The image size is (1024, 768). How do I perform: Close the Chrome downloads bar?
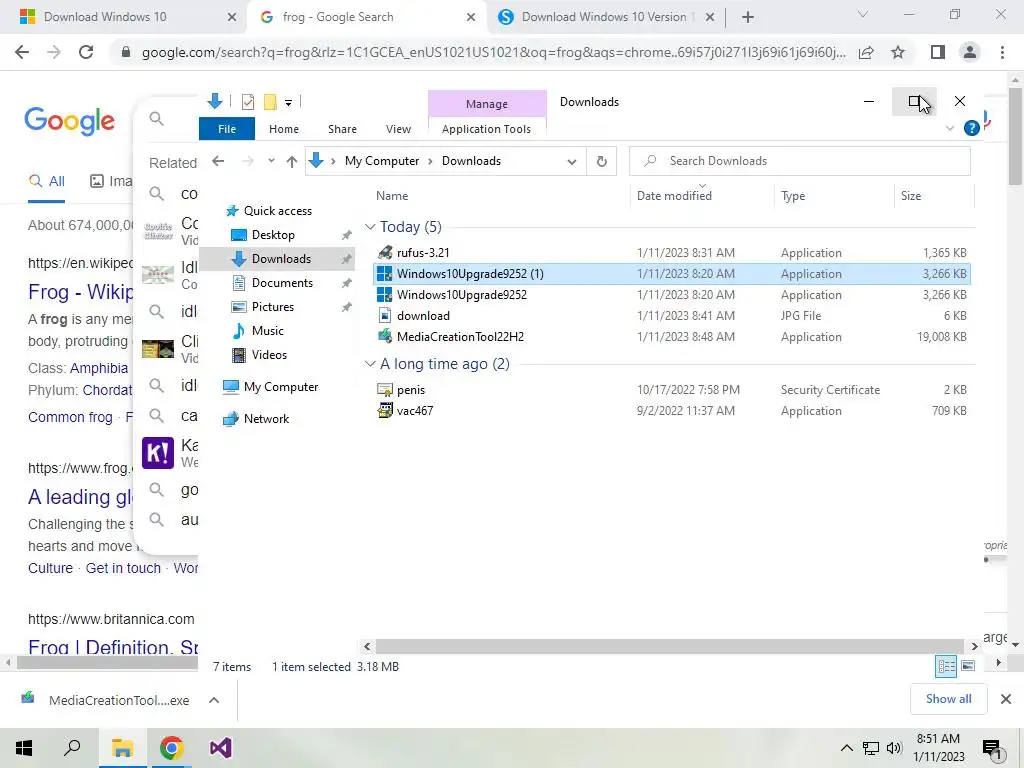[1006, 699]
